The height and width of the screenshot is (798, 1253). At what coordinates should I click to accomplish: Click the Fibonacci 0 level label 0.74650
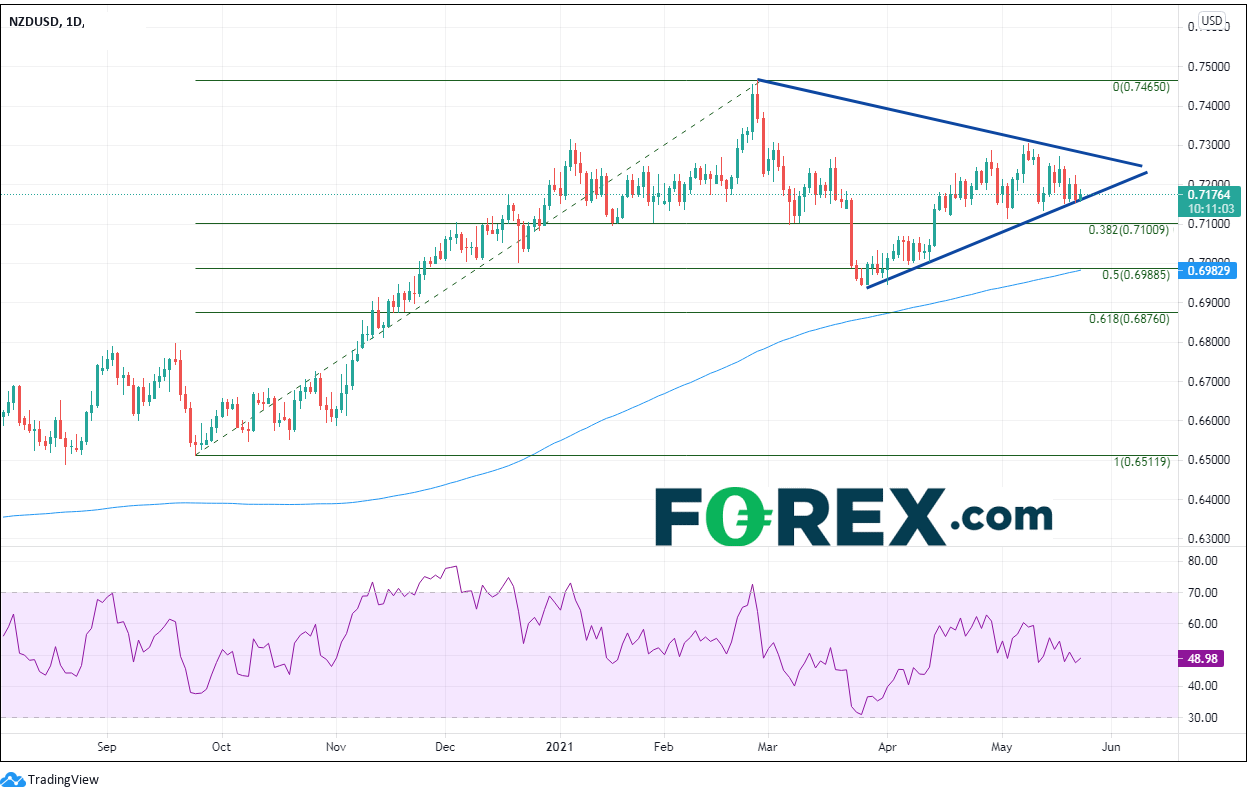(1140, 87)
